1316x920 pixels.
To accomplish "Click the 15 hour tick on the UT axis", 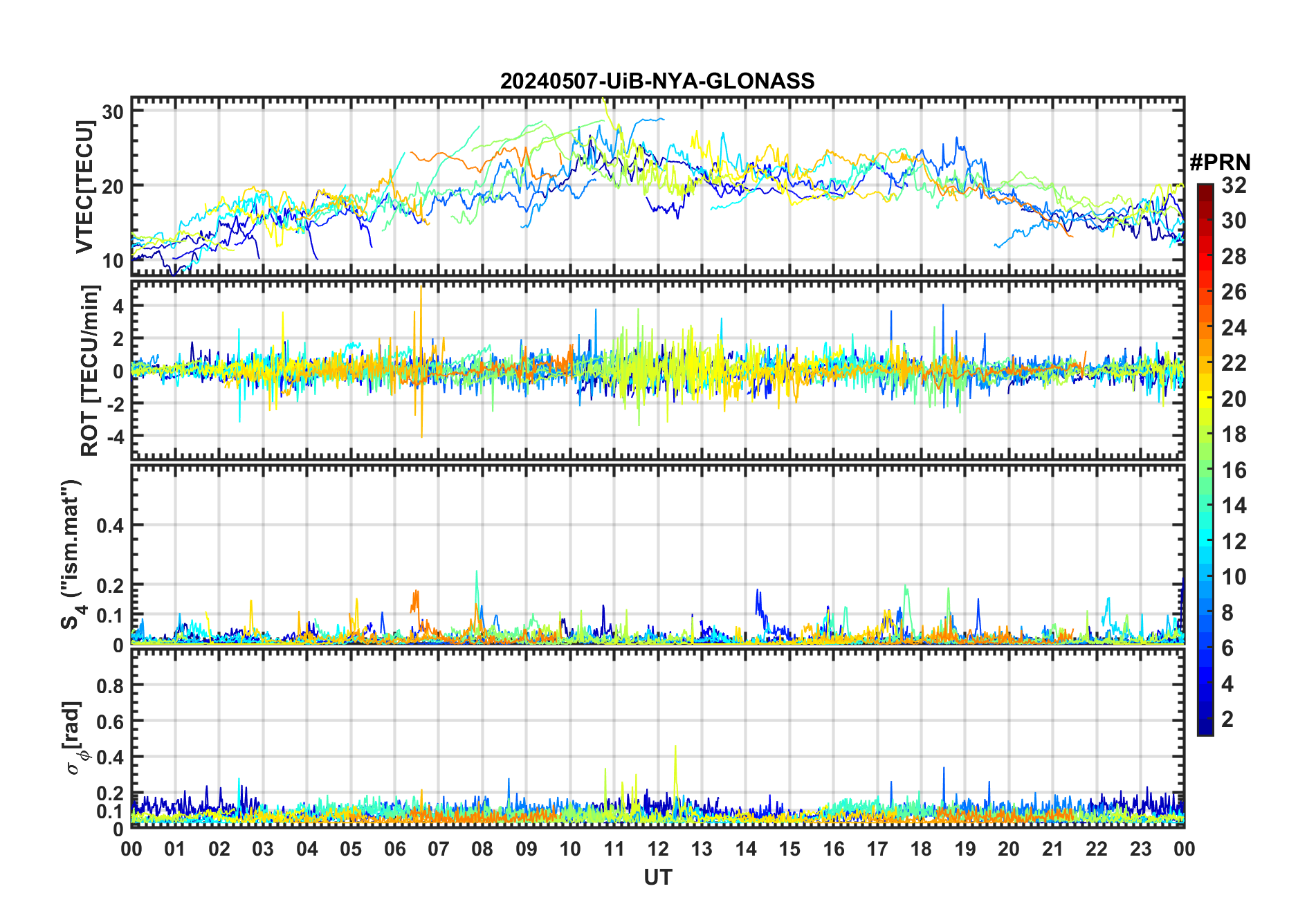I will (x=789, y=849).
